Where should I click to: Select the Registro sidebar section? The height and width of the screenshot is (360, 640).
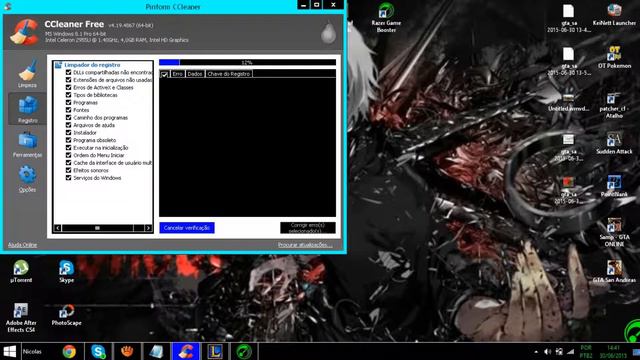[27, 109]
